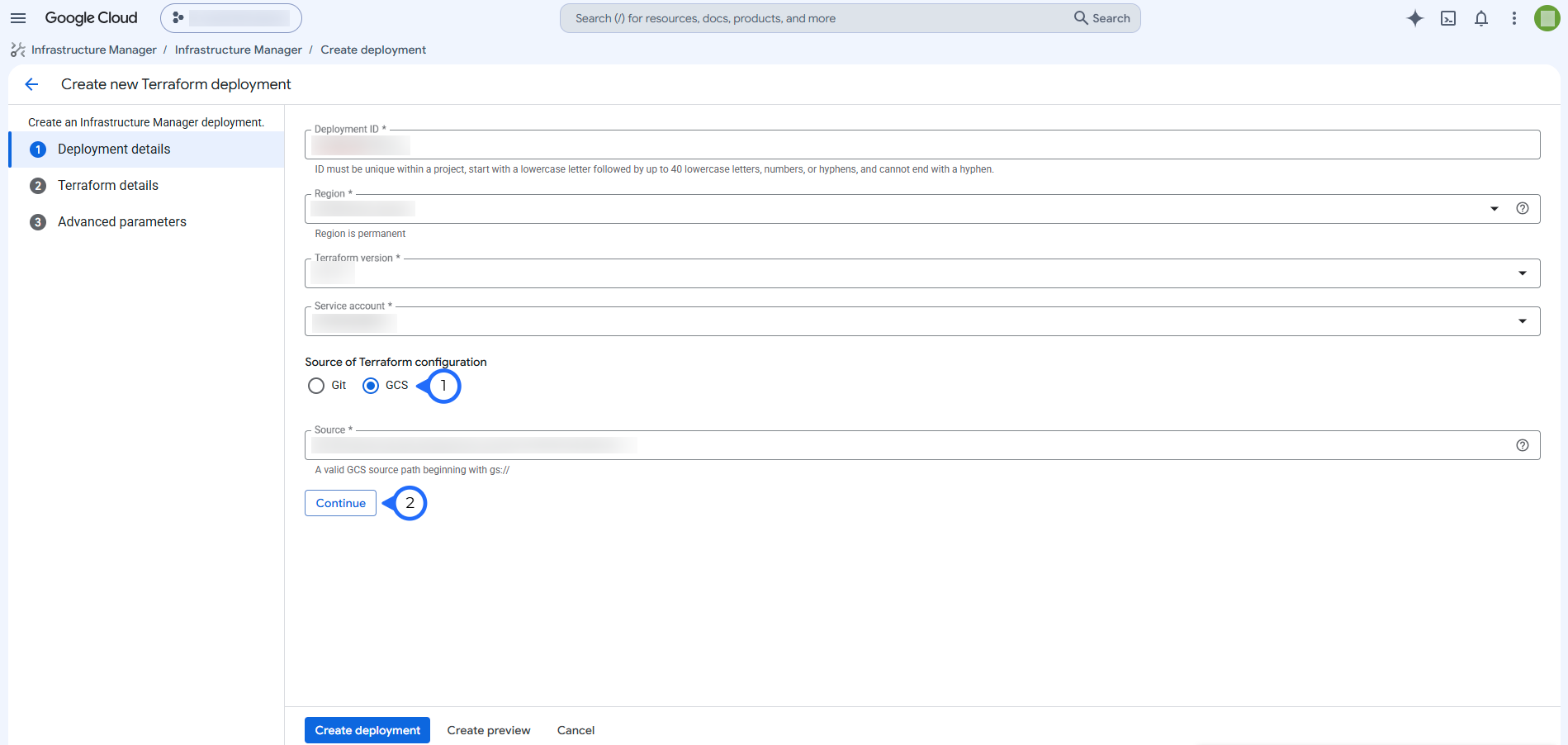This screenshot has width=1568, height=745.
Task: Click the Search button with magnifier
Action: [x=1102, y=18]
